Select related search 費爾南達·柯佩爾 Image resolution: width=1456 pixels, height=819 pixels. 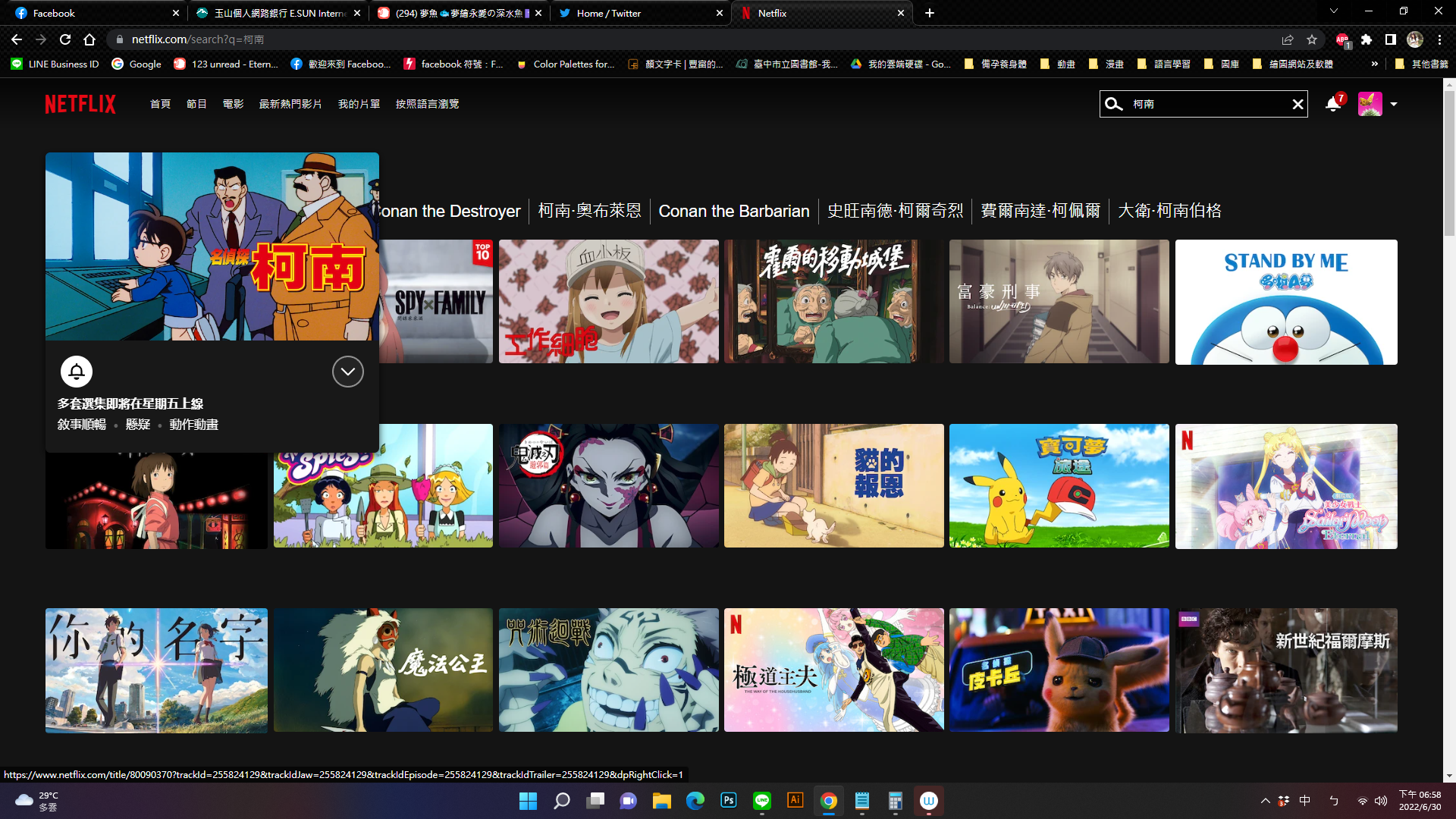pos(1040,211)
